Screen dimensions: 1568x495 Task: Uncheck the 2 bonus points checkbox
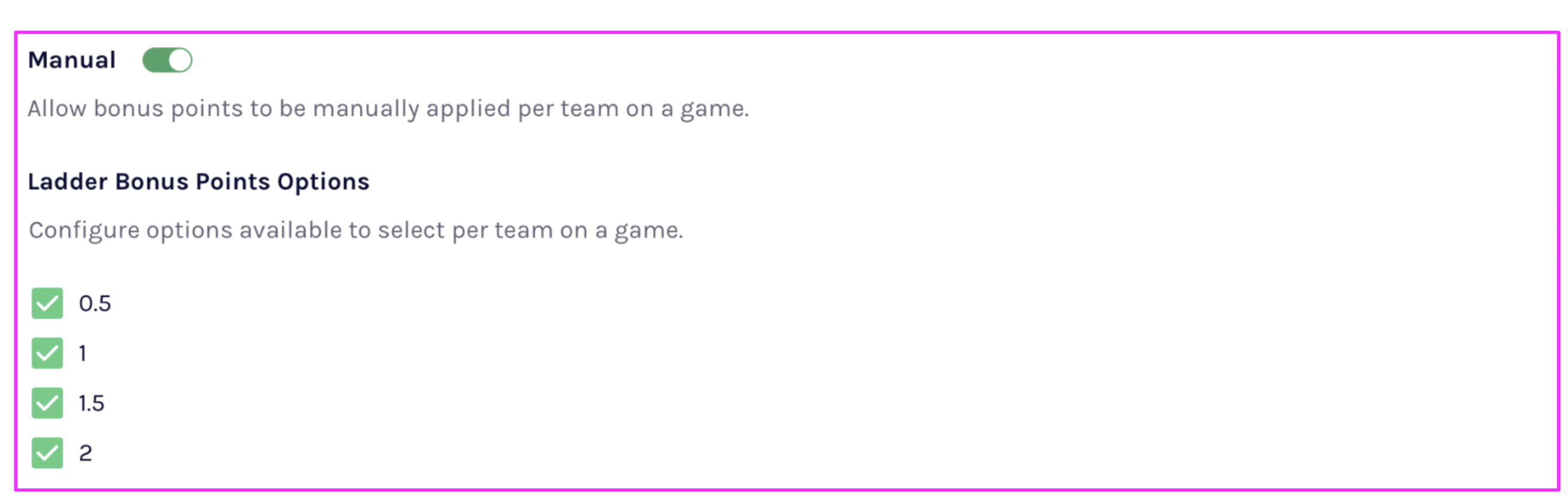(47, 453)
